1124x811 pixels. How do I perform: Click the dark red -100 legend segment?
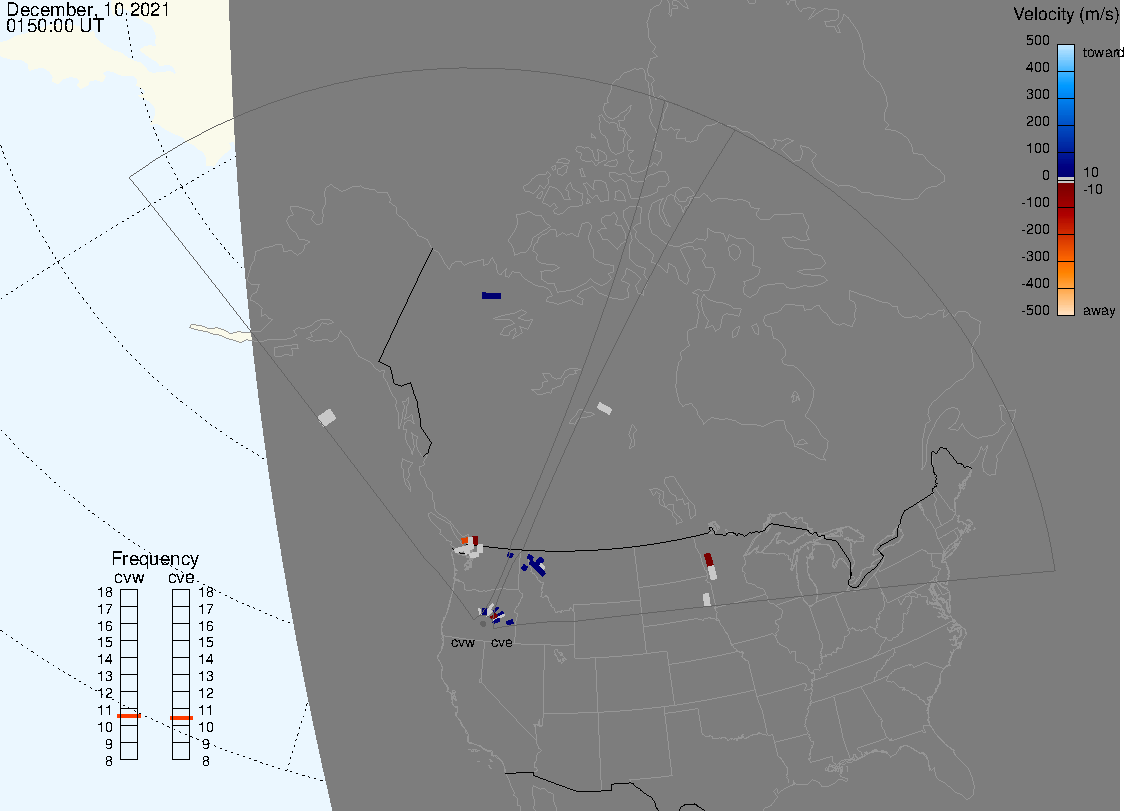[x=1066, y=196]
